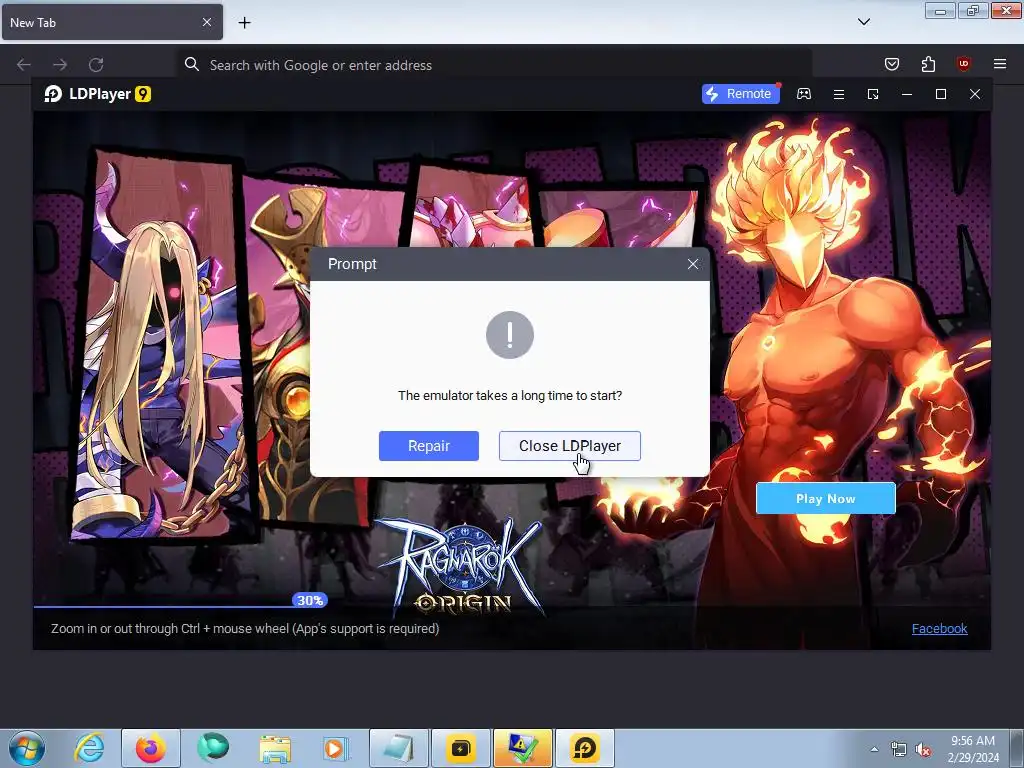
Task: Open the media player taskbar icon
Action: point(336,748)
